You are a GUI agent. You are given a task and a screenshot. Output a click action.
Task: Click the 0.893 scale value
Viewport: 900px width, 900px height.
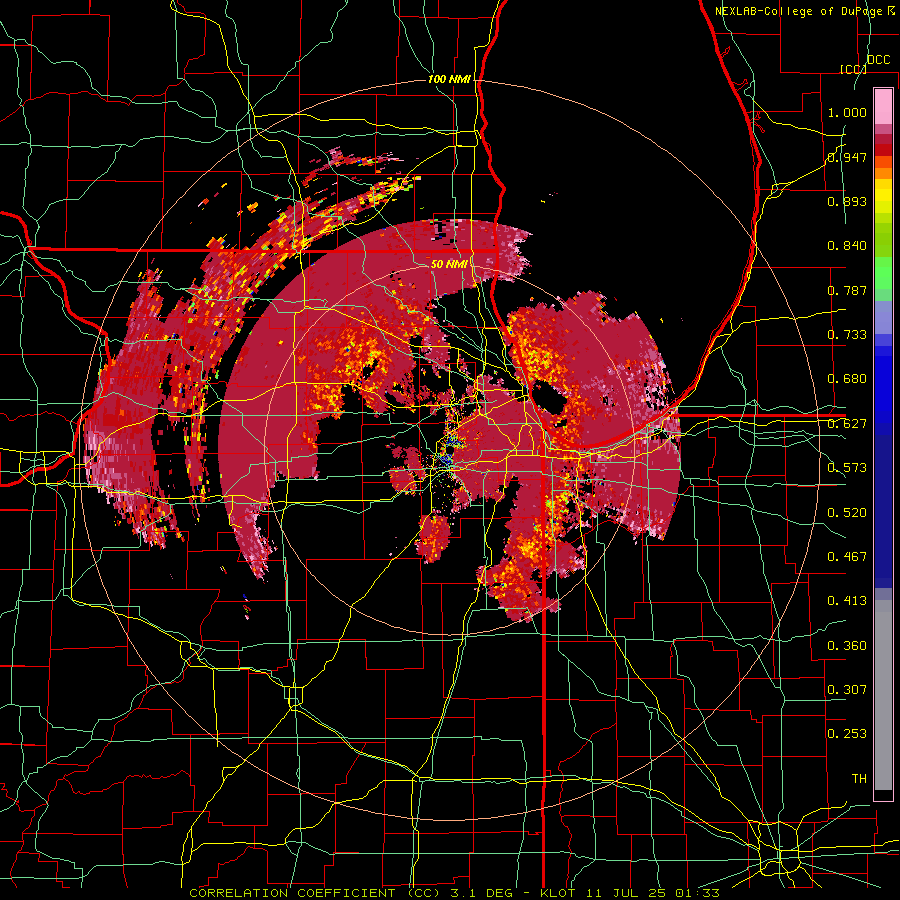[x=847, y=201]
